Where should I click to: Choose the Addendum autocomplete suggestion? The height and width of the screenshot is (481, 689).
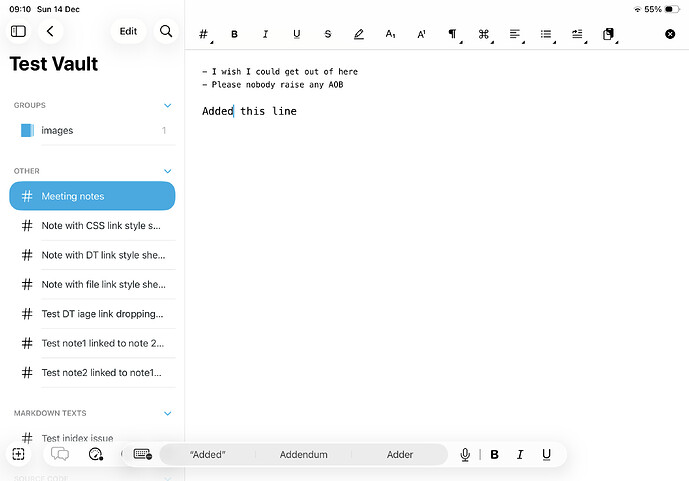point(303,454)
